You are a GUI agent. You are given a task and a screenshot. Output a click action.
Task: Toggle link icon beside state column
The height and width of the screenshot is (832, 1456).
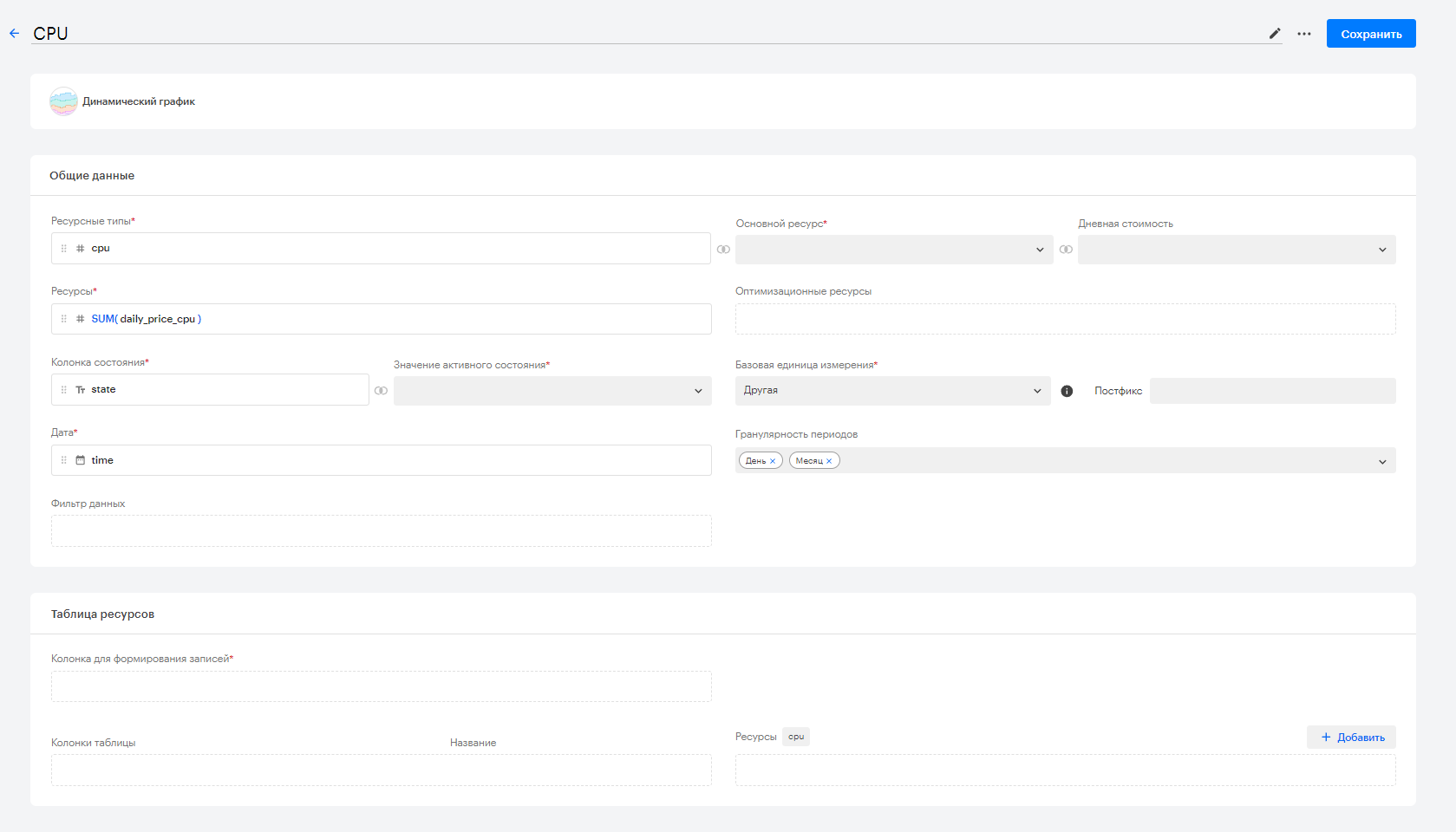point(381,391)
